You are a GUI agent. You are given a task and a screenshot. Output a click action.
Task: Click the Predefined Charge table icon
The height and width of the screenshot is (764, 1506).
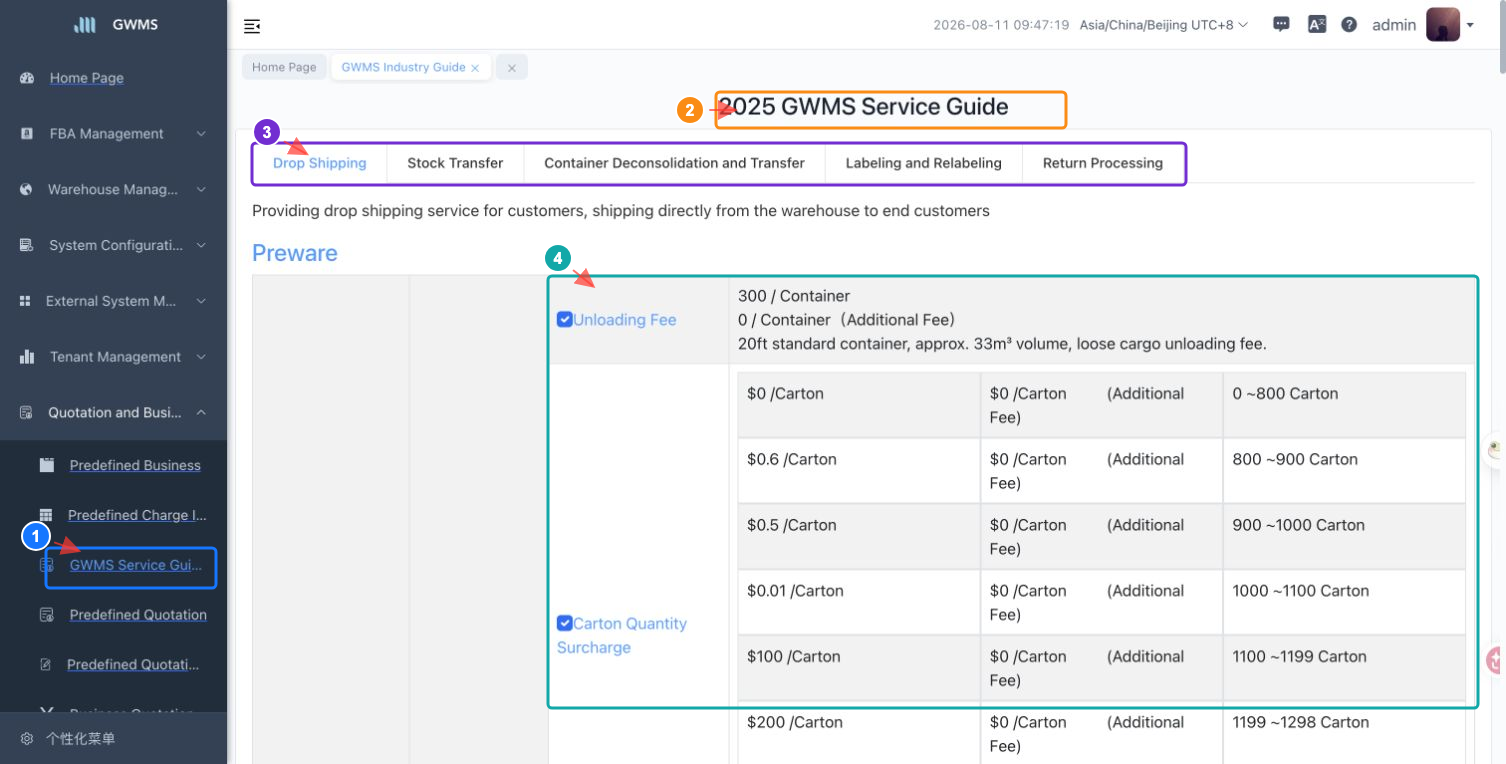tap(46, 515)
